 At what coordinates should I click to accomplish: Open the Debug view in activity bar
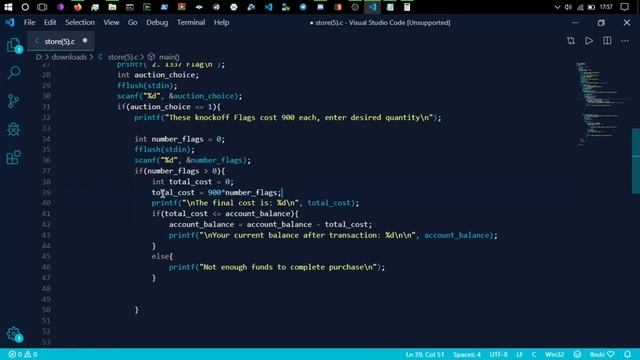click(x=13, y=129)
